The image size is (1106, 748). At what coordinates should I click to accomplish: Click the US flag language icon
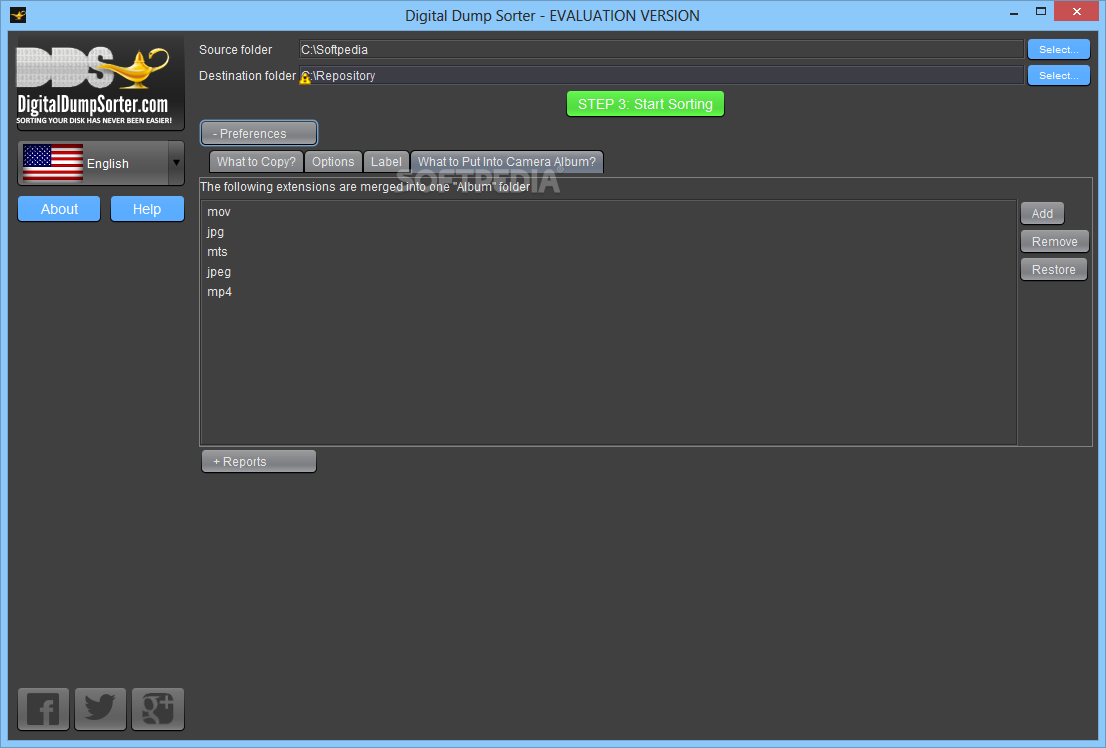[53, 163]
